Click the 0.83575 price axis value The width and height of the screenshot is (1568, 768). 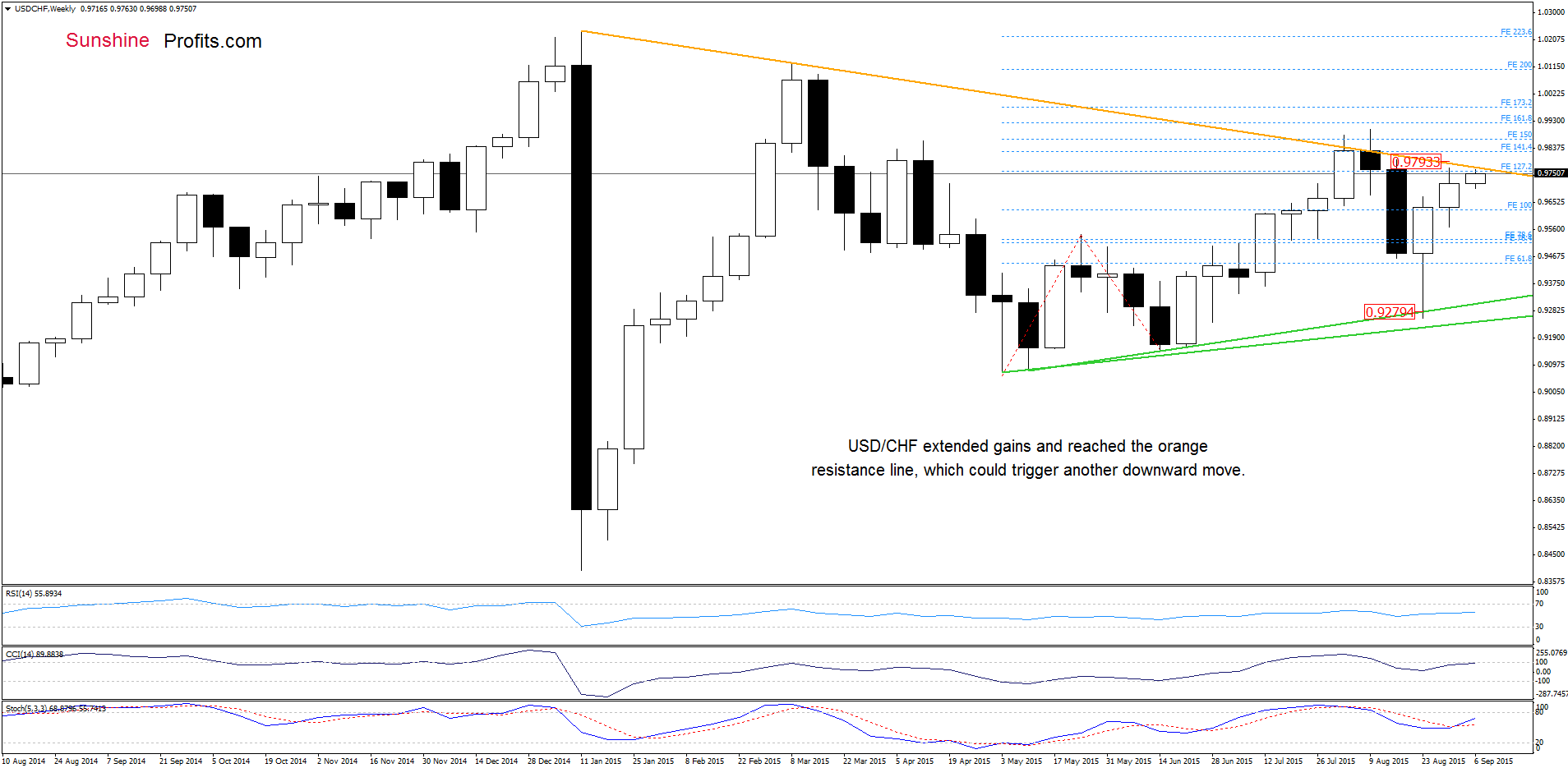point(1551,581)
